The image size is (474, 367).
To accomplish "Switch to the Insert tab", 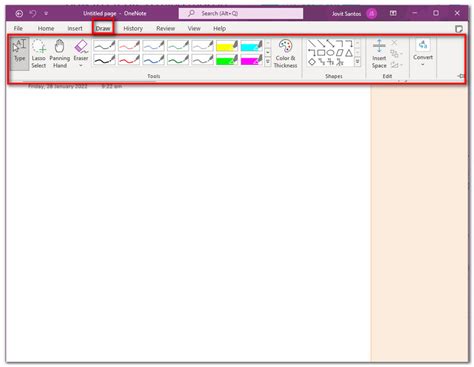I will pyautogui.click(x=75, y=29).
